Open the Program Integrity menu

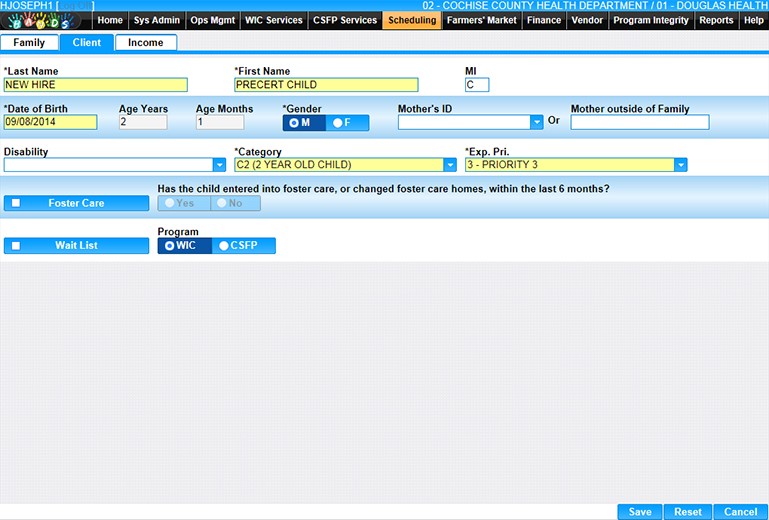pos(651,20)
